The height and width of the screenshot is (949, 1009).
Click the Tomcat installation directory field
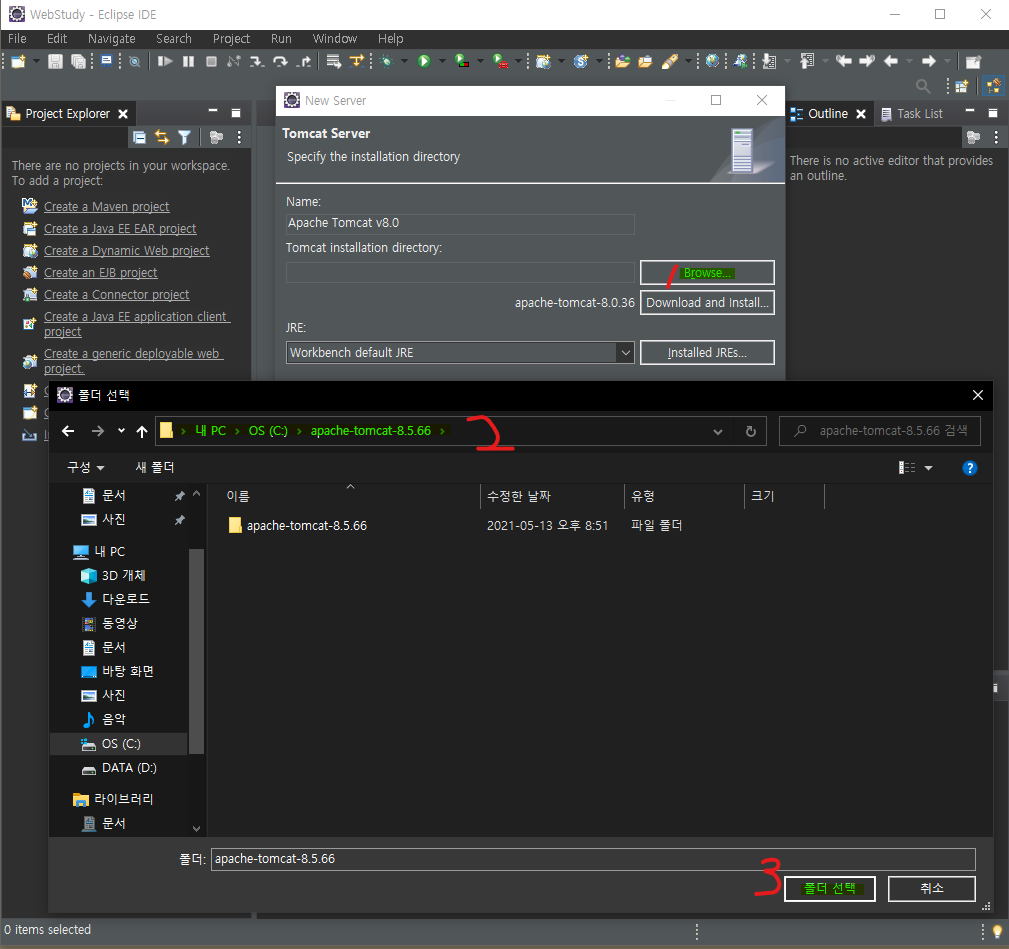pos(460,273)
